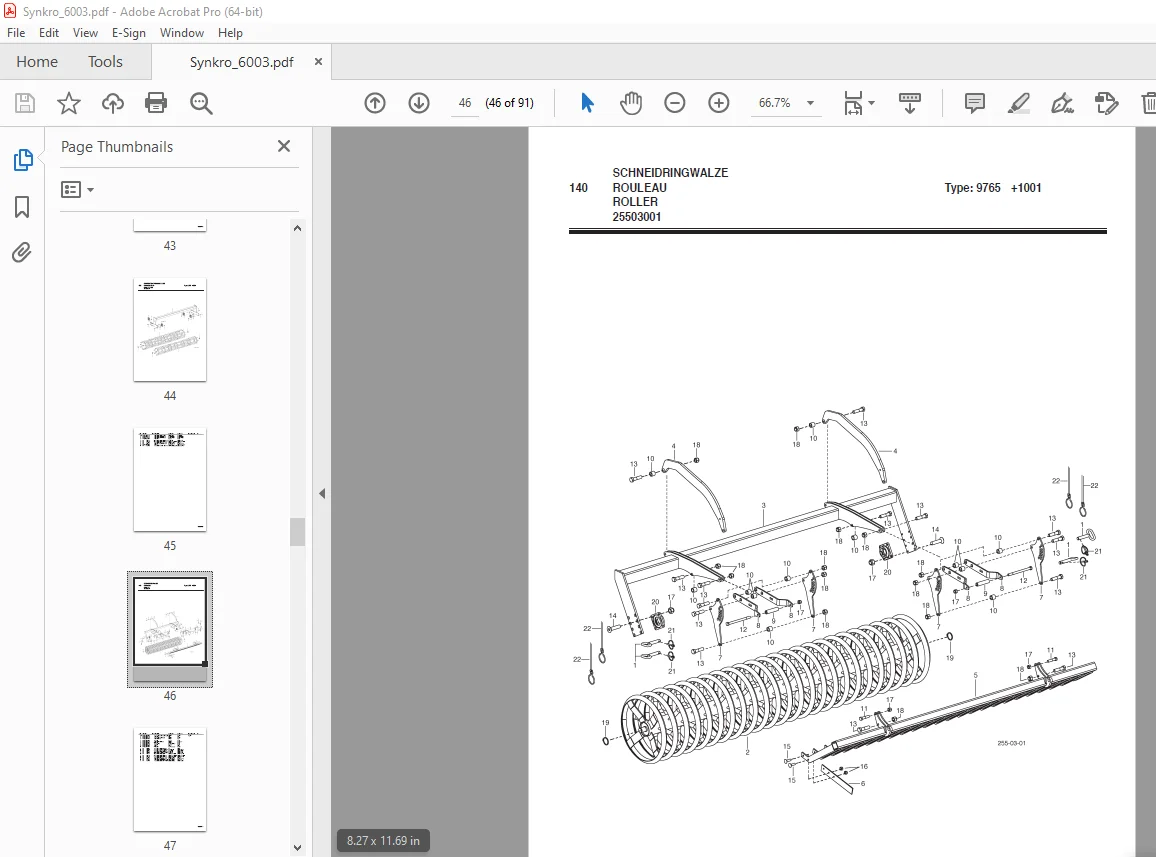Viewport: 1156px width, 857px height.
Task: Expand the fit page options arrow
Action: (871, 103)
